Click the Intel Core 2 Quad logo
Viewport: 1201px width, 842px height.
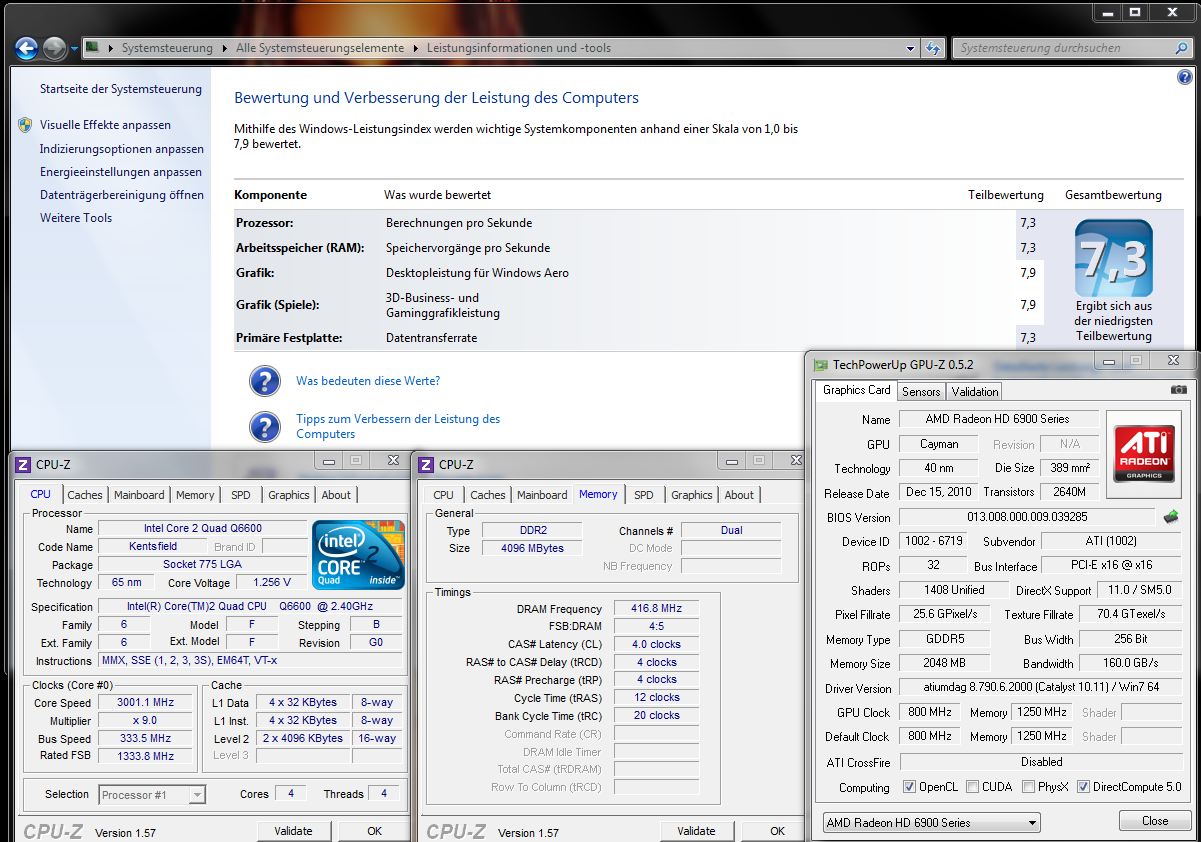tap(357, 555)
